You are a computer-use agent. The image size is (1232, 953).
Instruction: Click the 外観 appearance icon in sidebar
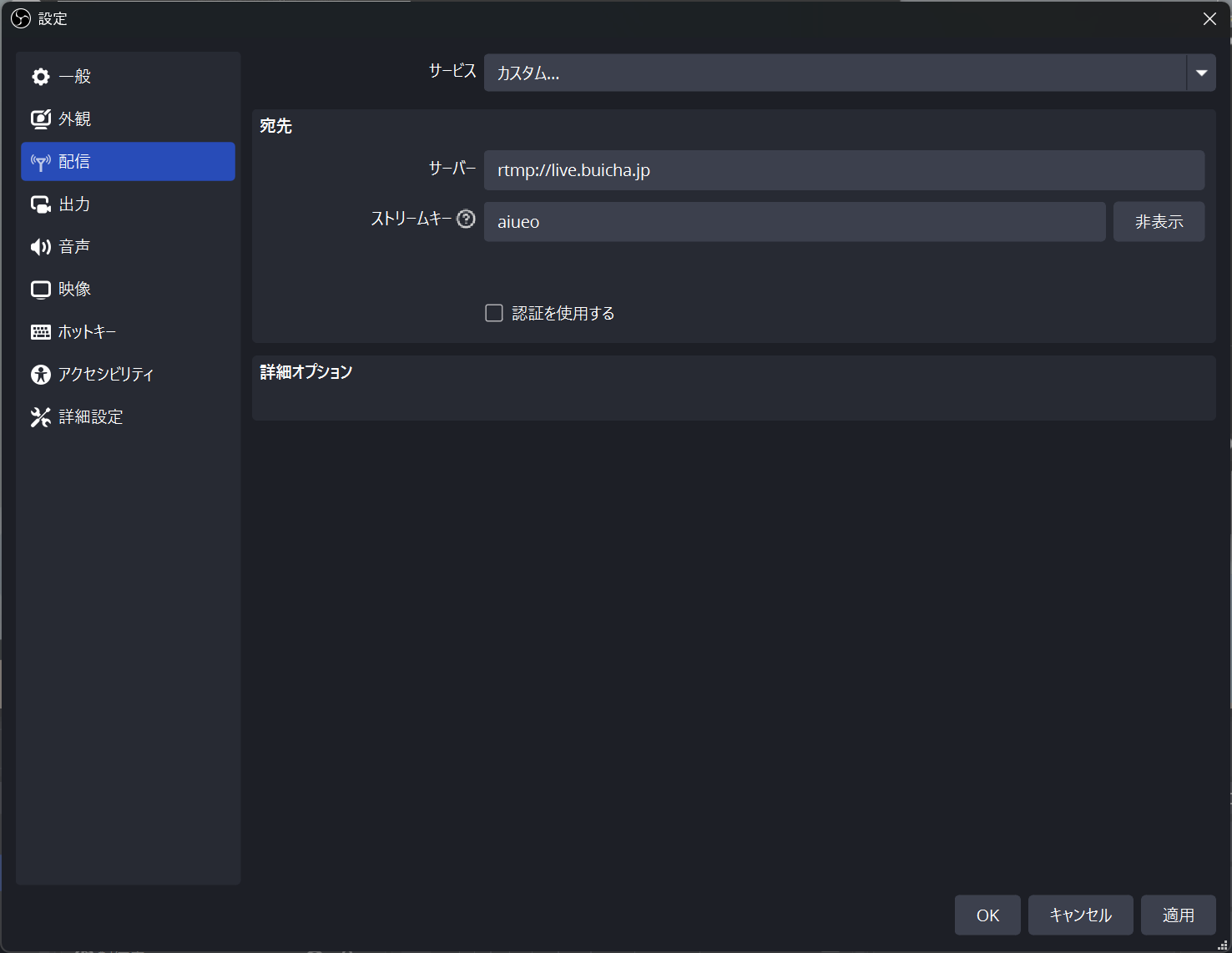tap(40, 119)
